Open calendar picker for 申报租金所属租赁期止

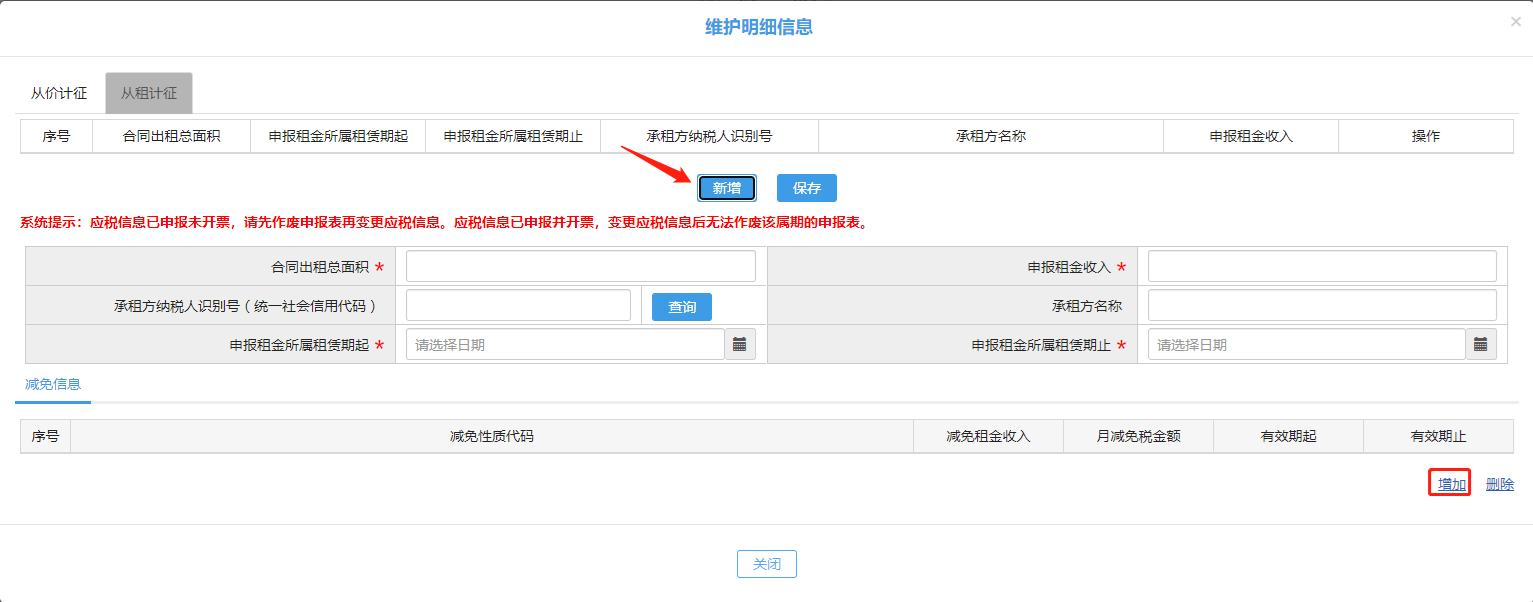pos(1481,344)
